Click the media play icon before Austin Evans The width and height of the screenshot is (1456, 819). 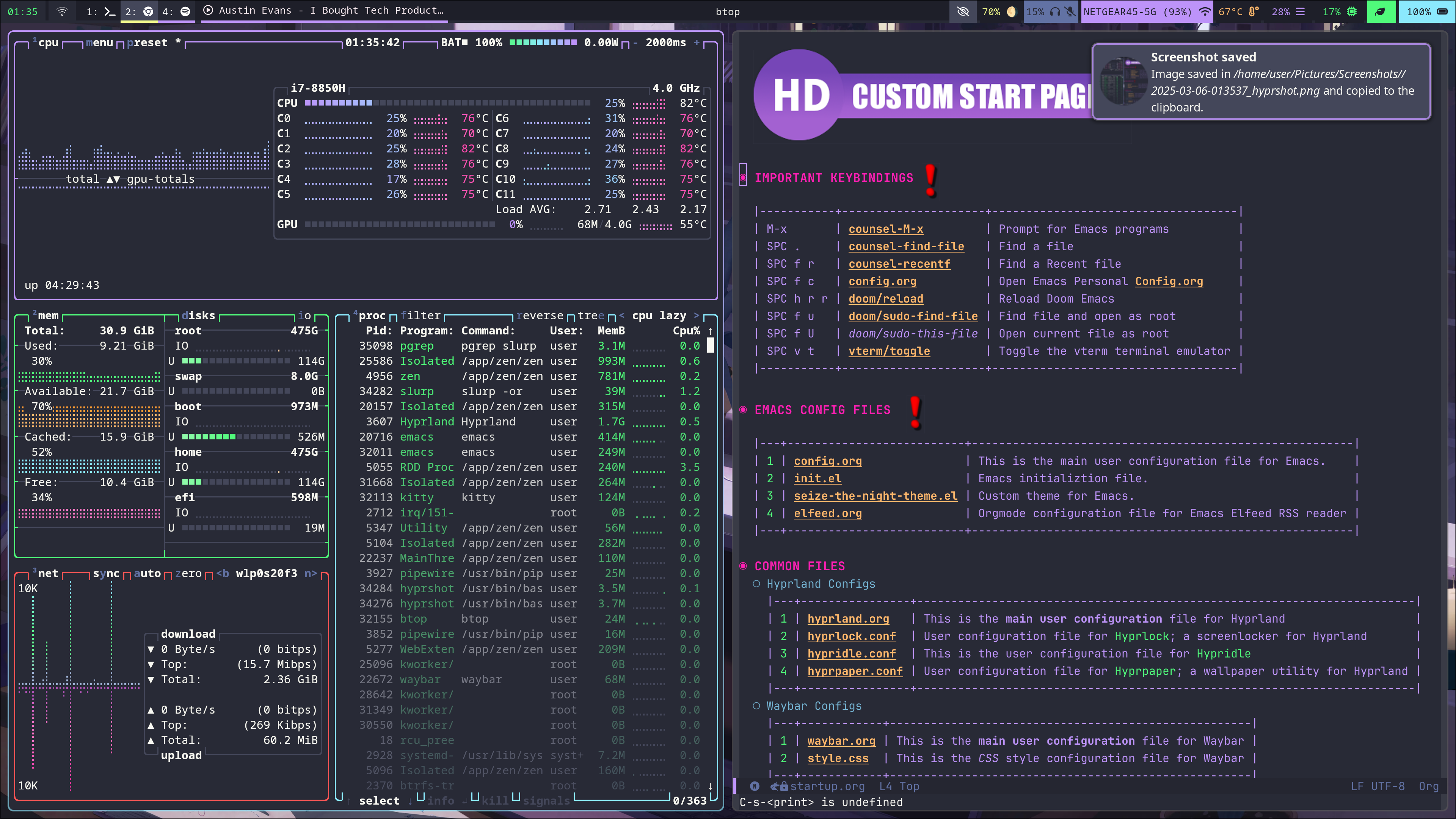pos(208,10)
